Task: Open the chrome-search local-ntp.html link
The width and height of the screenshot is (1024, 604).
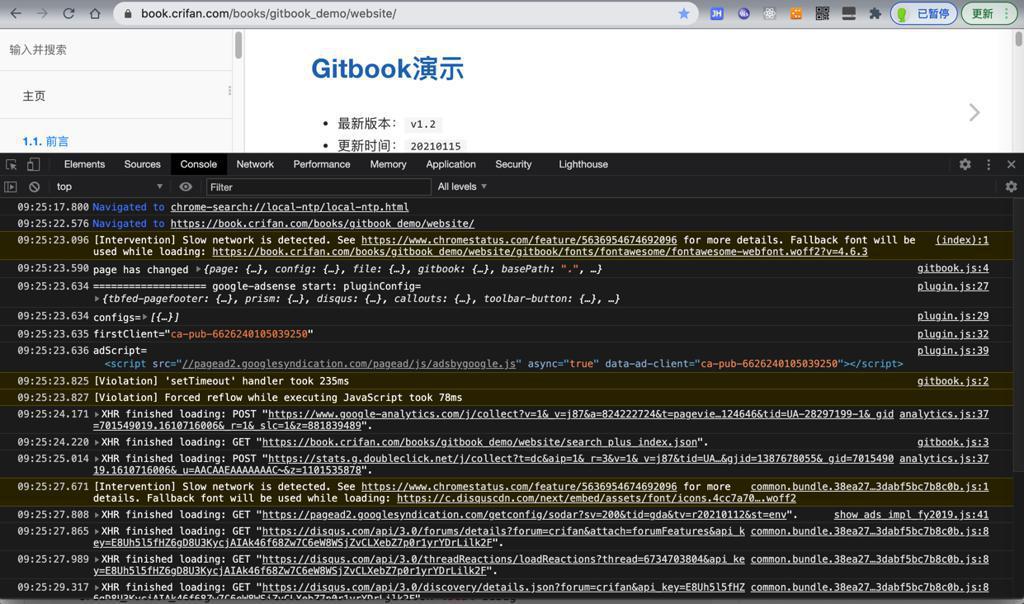Action: (289, 207)
